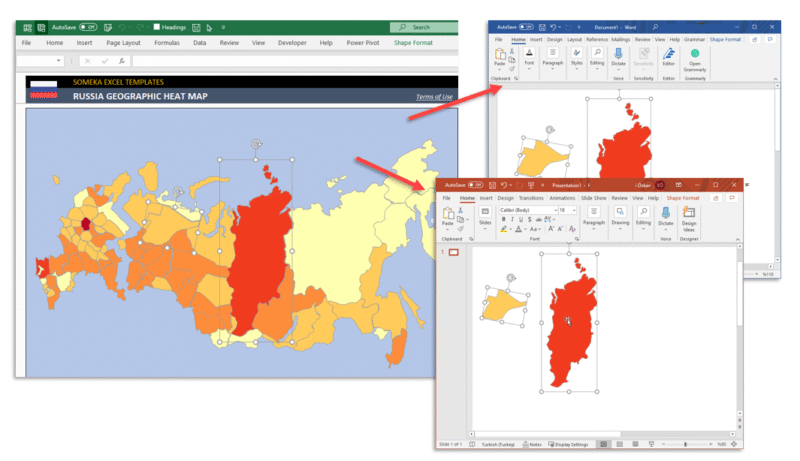This screenshot has height=461, width=800.
Task: Click Cut in the PowerPoint ribbon
Action: [x=460, y=210]
